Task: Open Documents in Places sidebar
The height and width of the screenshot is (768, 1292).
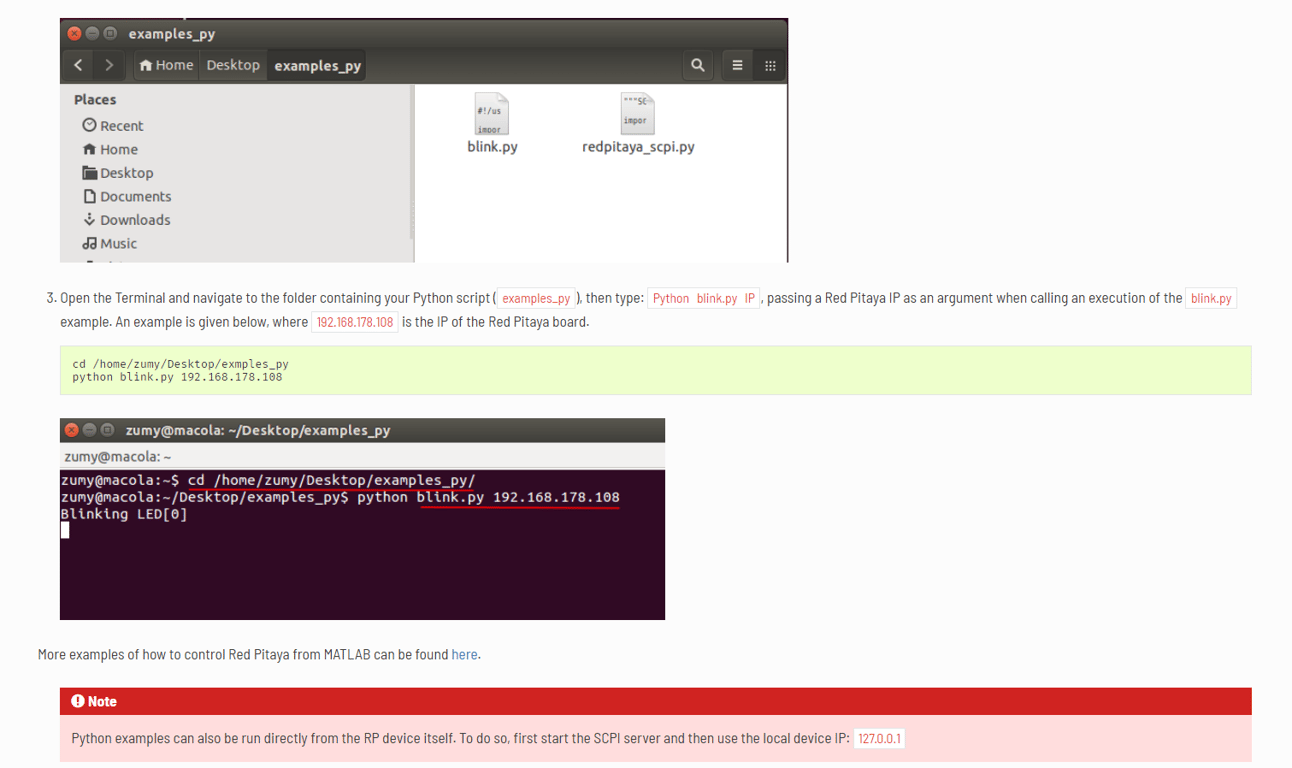Action: [x=127, y=196]
